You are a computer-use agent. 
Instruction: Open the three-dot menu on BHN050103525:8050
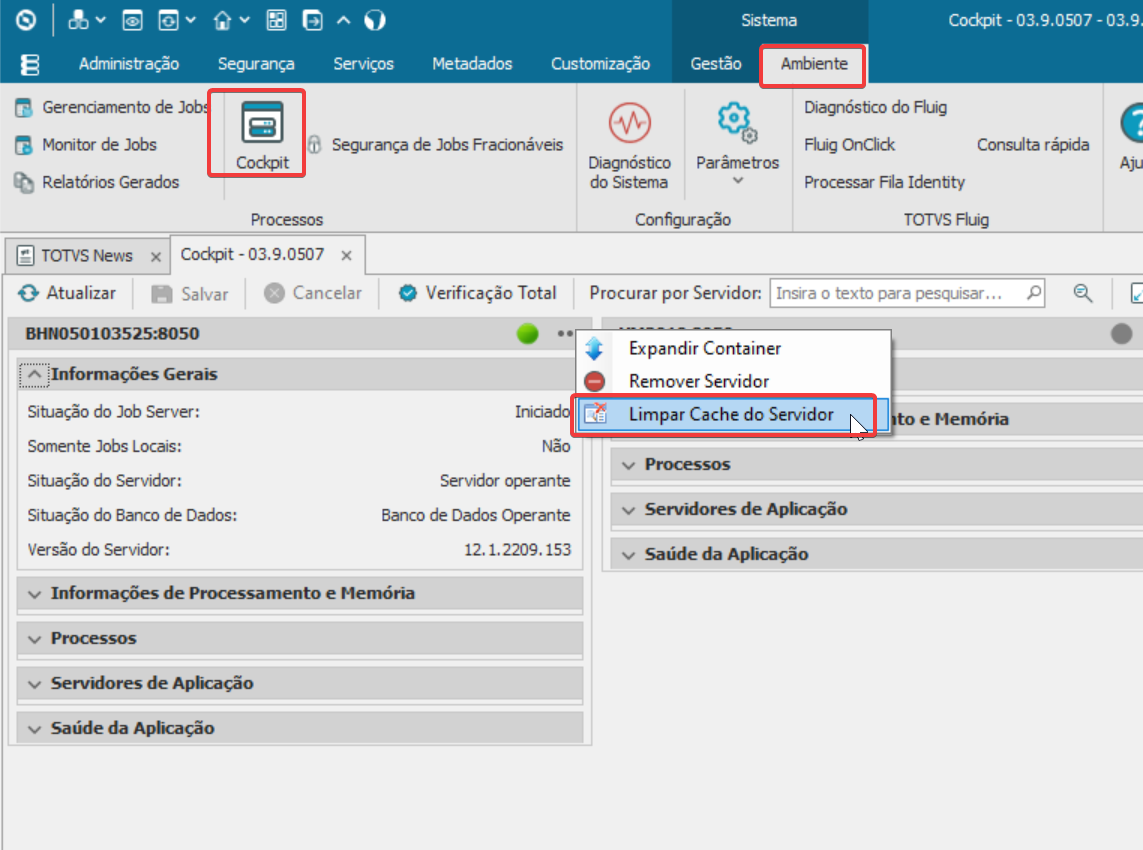(564, 334)
